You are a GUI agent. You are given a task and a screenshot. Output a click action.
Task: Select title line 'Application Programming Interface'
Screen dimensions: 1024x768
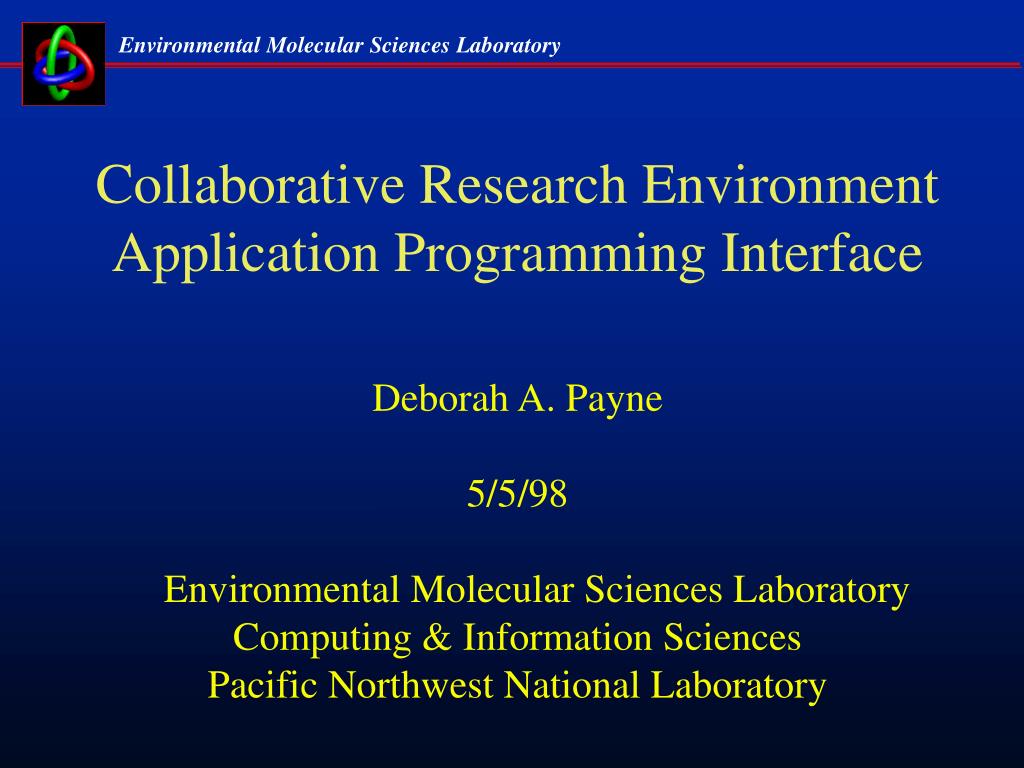tap(518, 255)
